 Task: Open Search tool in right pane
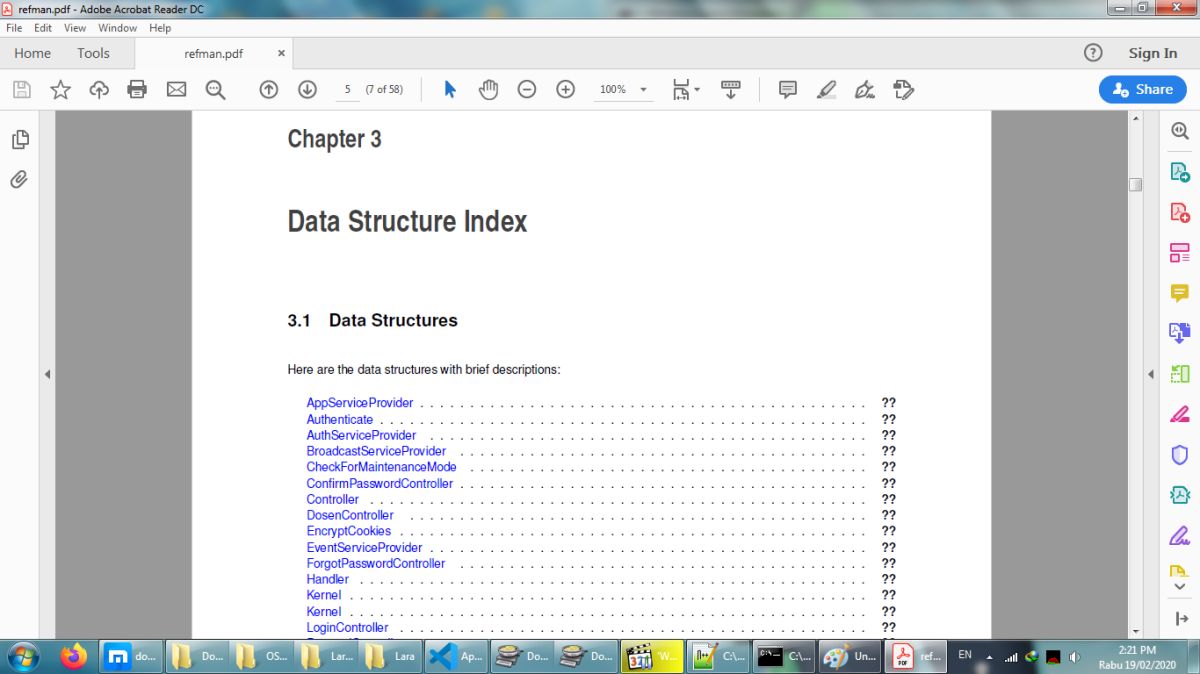tap(1180, 131)
